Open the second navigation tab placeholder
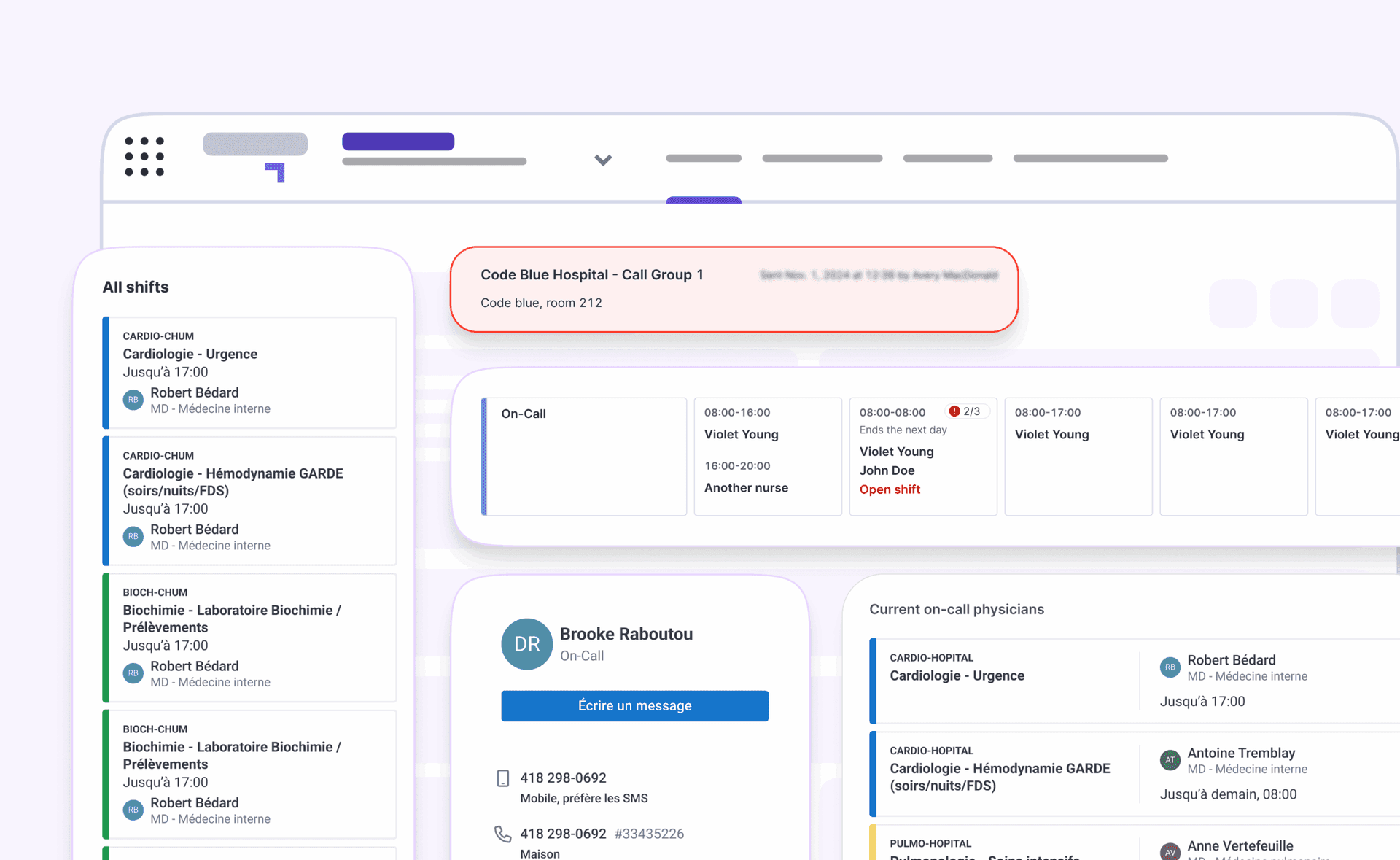The height and width of the screenshot is (860, 1400). coord(822,158)
